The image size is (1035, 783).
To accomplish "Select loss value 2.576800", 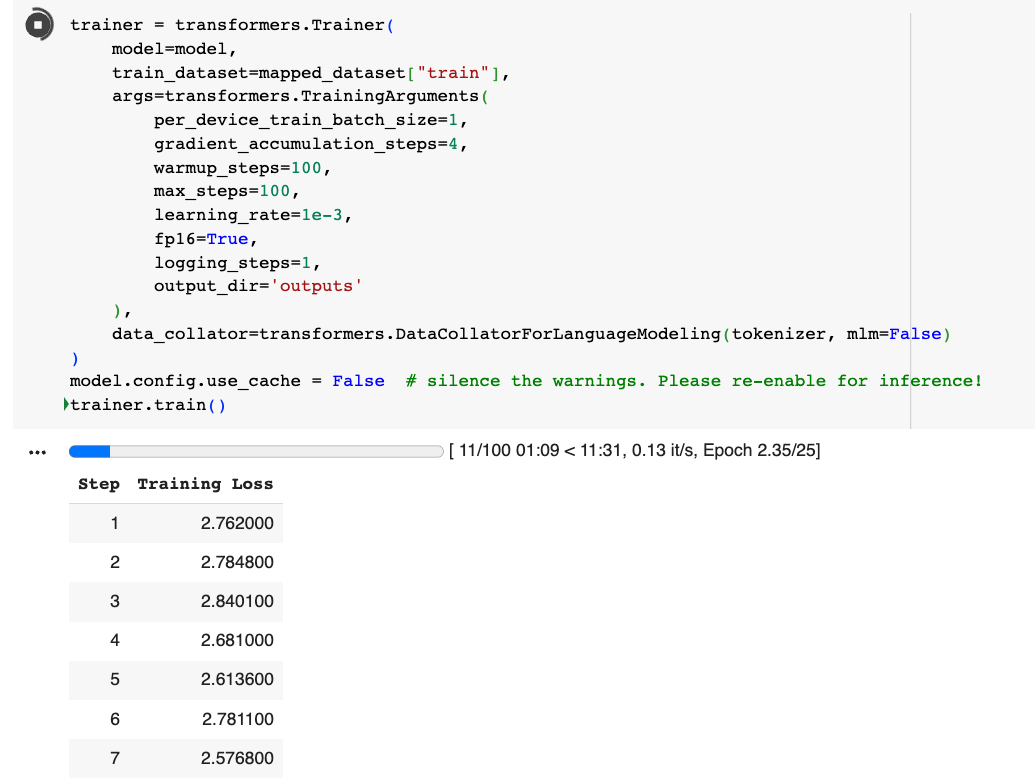I will click(237, 758).
